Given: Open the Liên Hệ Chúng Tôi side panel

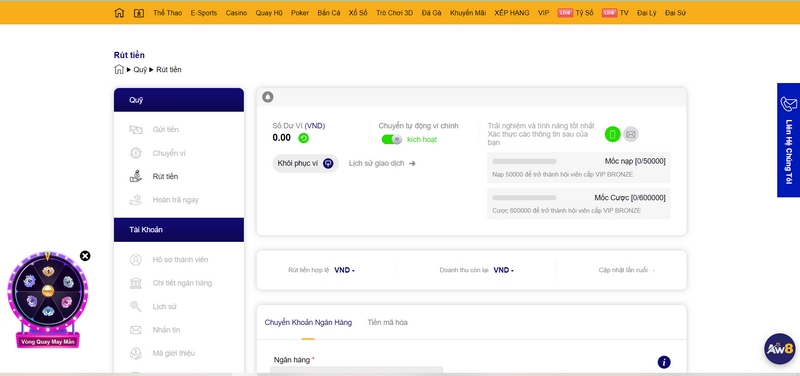Looking at the screenshot, I should [x=788, y=140].
